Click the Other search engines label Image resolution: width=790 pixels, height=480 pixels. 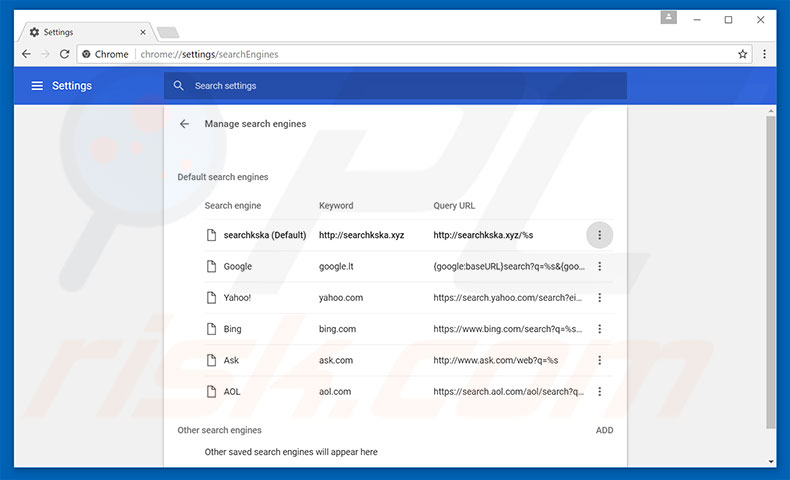(219, 430)
